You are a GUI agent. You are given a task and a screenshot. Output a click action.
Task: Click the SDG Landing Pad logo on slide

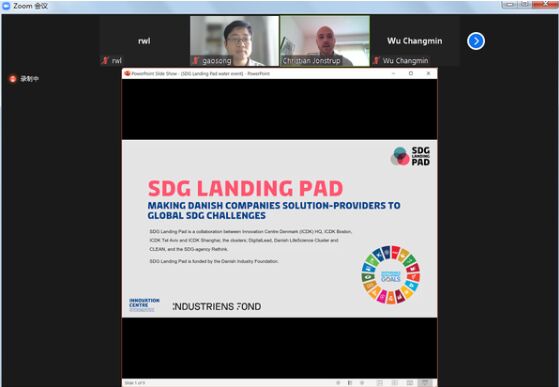[x=410, y=156]
